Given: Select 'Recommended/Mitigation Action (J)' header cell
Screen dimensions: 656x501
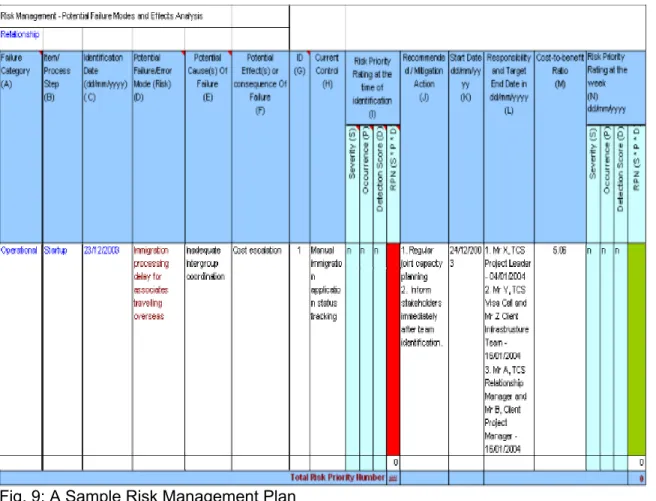Looking at the screenshot, I should pos(424,146).
